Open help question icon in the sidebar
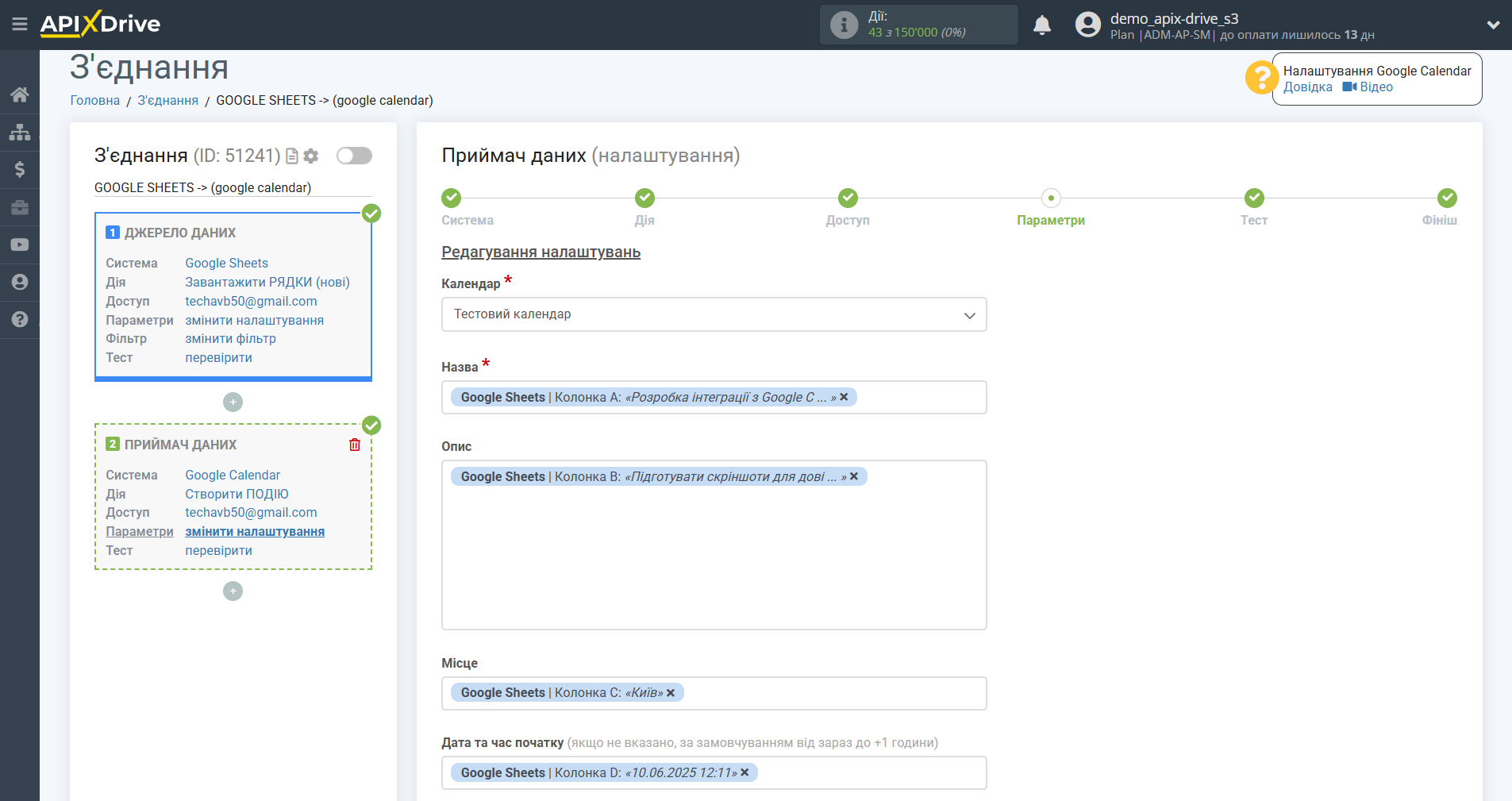 pos(20,319)
